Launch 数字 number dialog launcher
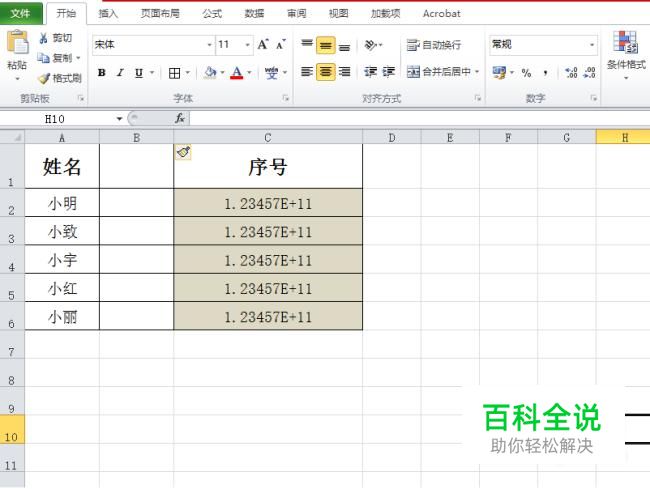This screenshot has width=650, height=489. (x=594, y=98)
